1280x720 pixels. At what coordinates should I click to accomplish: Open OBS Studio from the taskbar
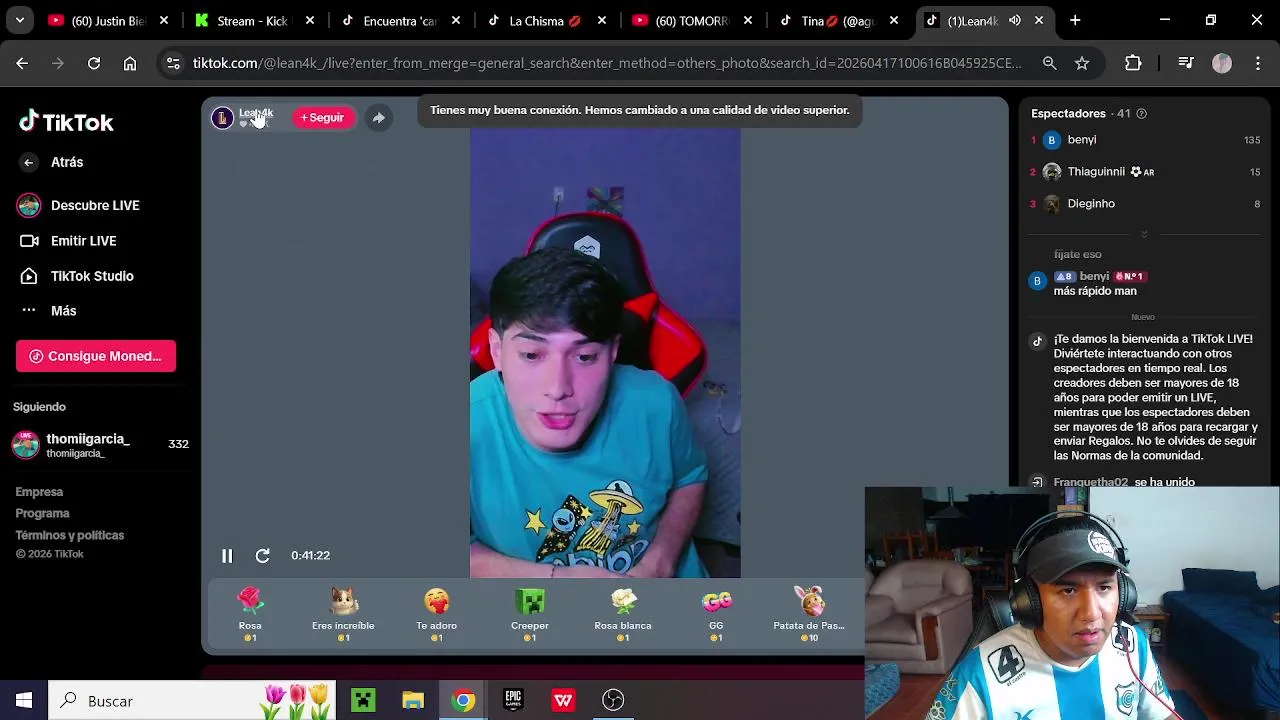click(613, 700)
